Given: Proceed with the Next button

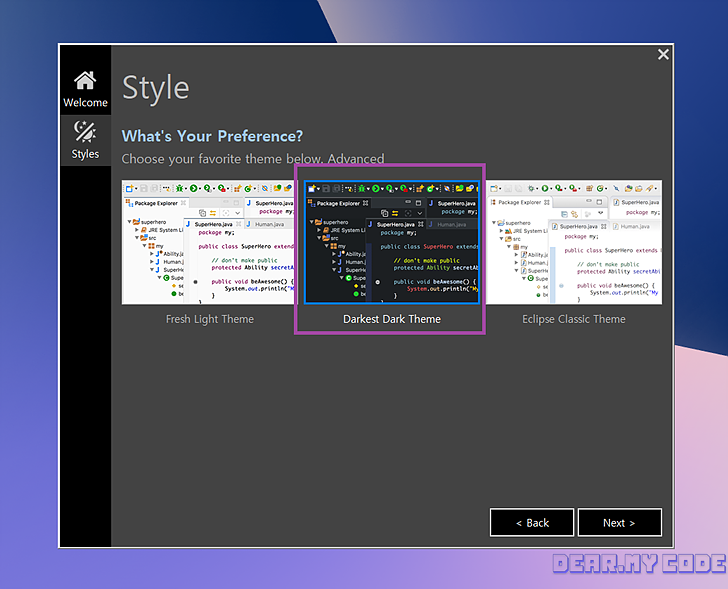Looking at the screenshot, I should click(x=620, y=523).
